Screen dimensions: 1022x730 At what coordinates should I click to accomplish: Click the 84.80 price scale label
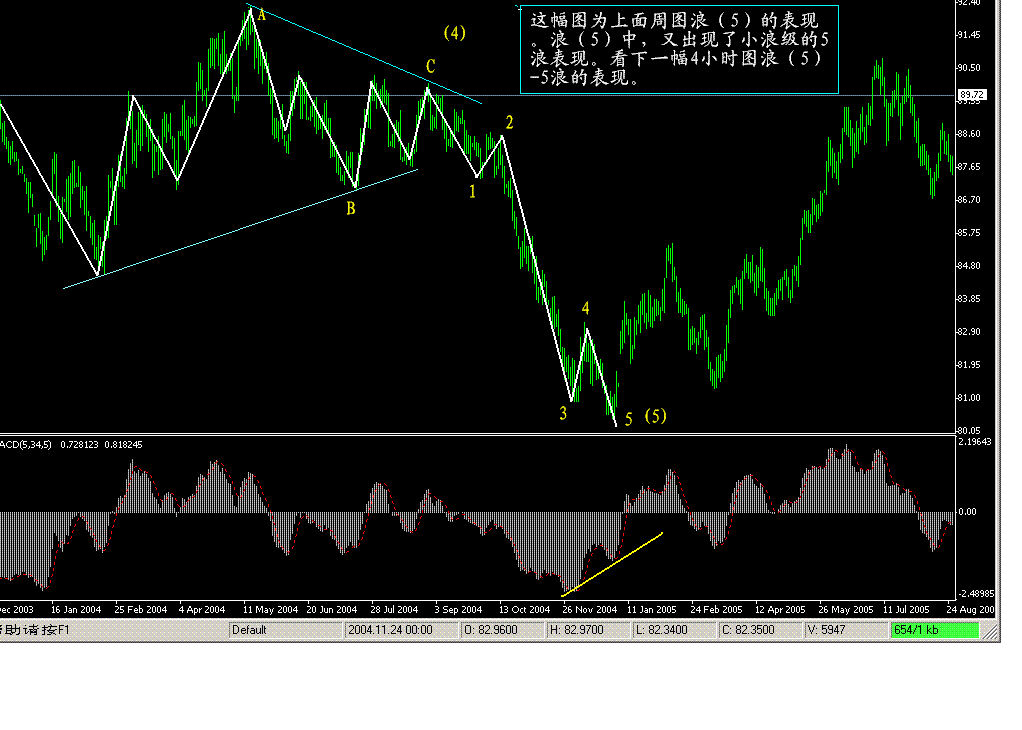pos(969,266)
